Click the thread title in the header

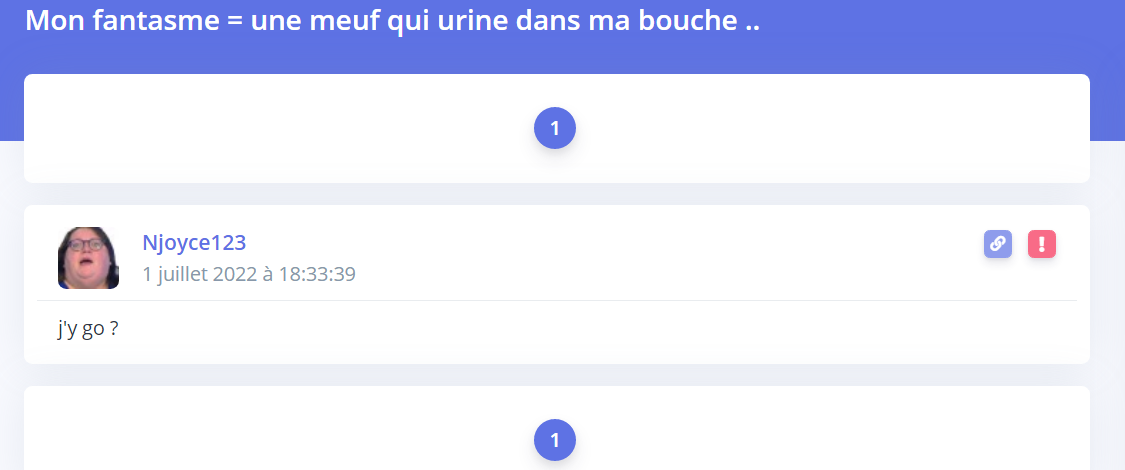tap(392, 20)
